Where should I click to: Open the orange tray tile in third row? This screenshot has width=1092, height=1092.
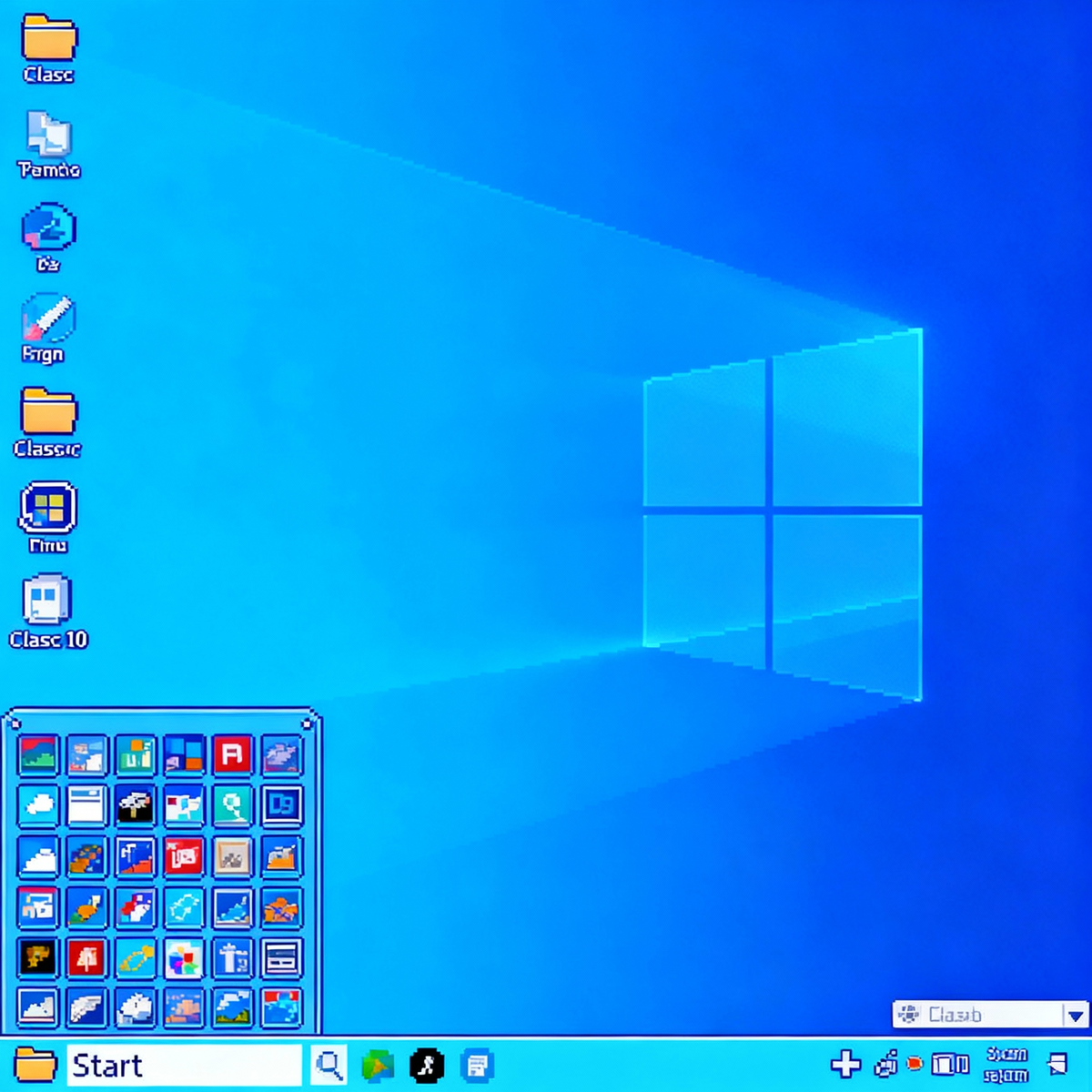(281, 856)
